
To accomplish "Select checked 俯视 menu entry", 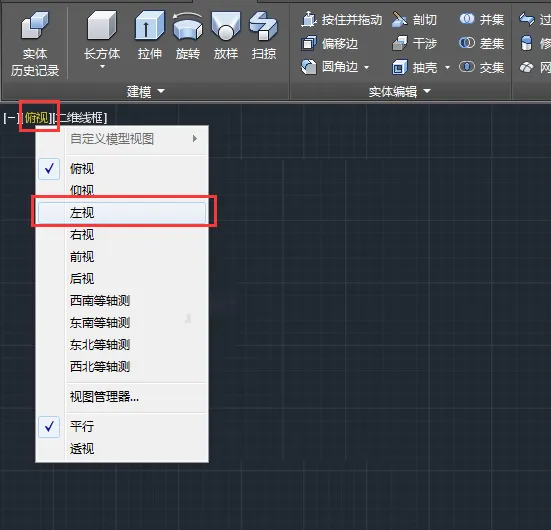I will 122,169.
